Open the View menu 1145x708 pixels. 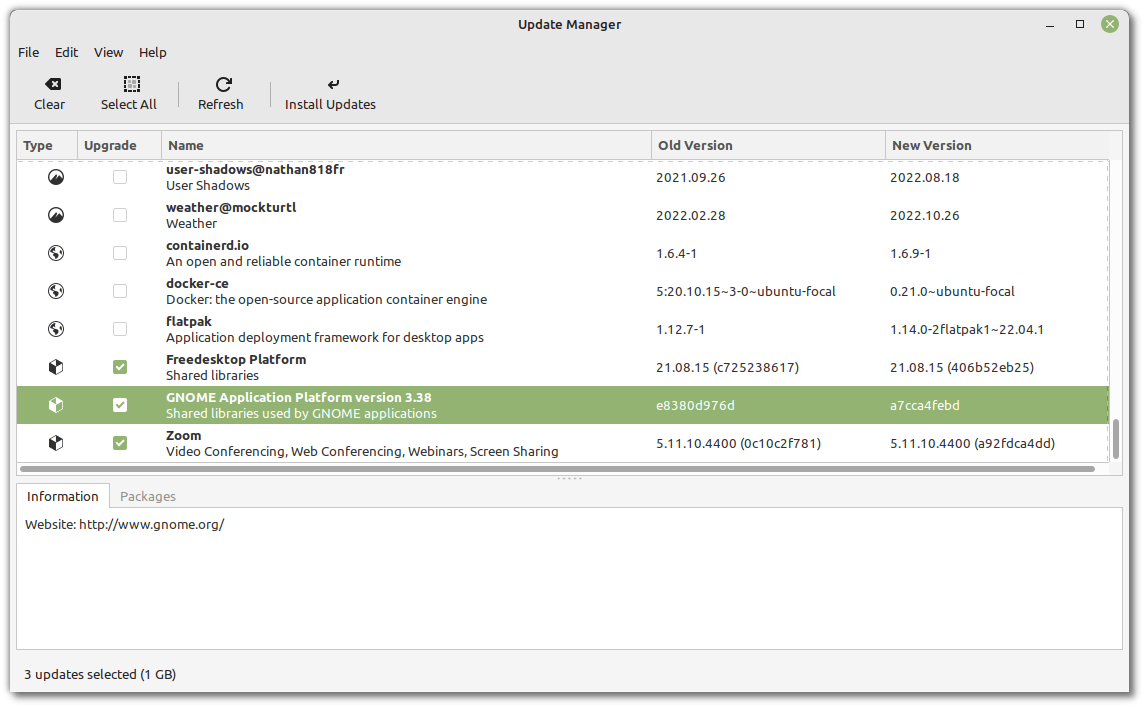pyautogui.click(x=108, y=52)
